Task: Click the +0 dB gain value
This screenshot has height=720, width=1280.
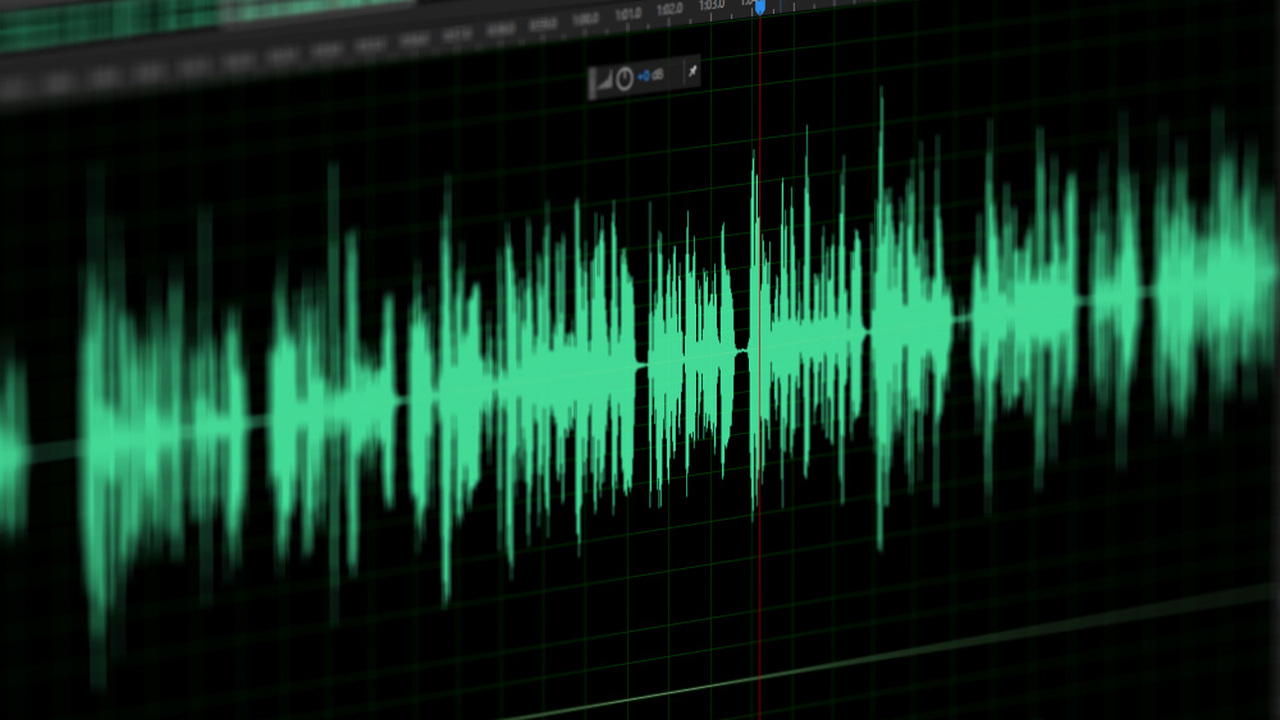Action: pos(651,75)
